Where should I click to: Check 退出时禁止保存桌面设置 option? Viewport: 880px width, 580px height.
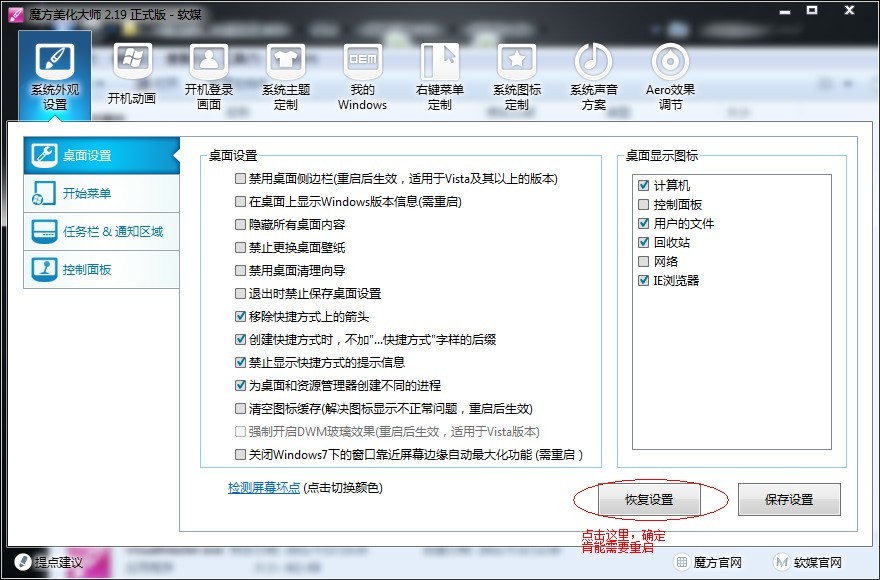tap(240, 294)
